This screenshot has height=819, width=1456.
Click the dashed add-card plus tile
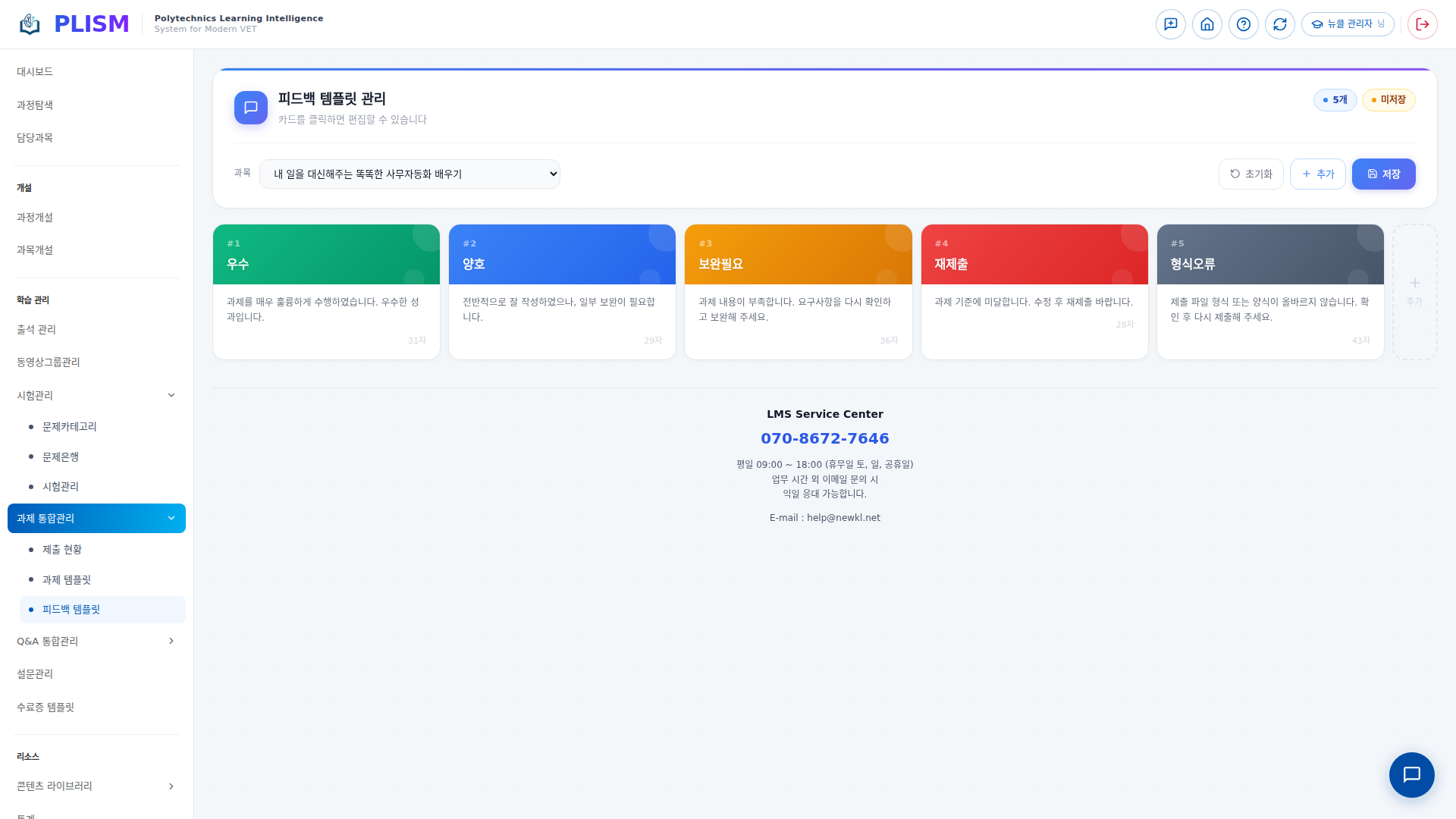point(1414,291)
